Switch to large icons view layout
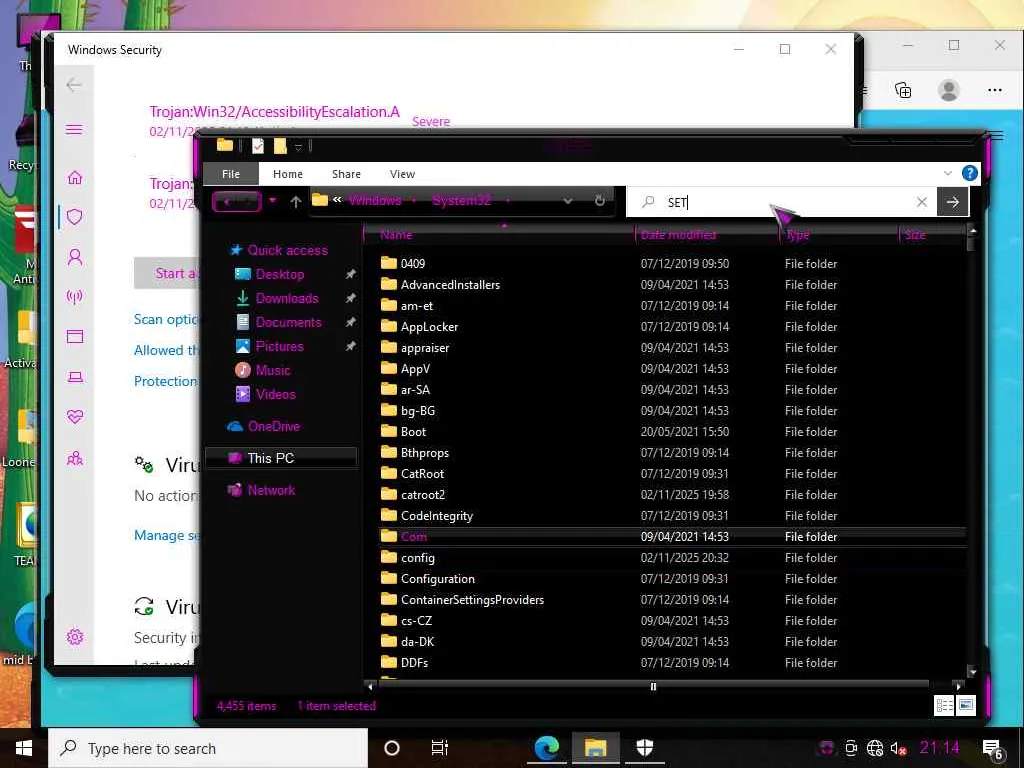1024x768 pixels. pyautogui.click(x=965, y=705)
